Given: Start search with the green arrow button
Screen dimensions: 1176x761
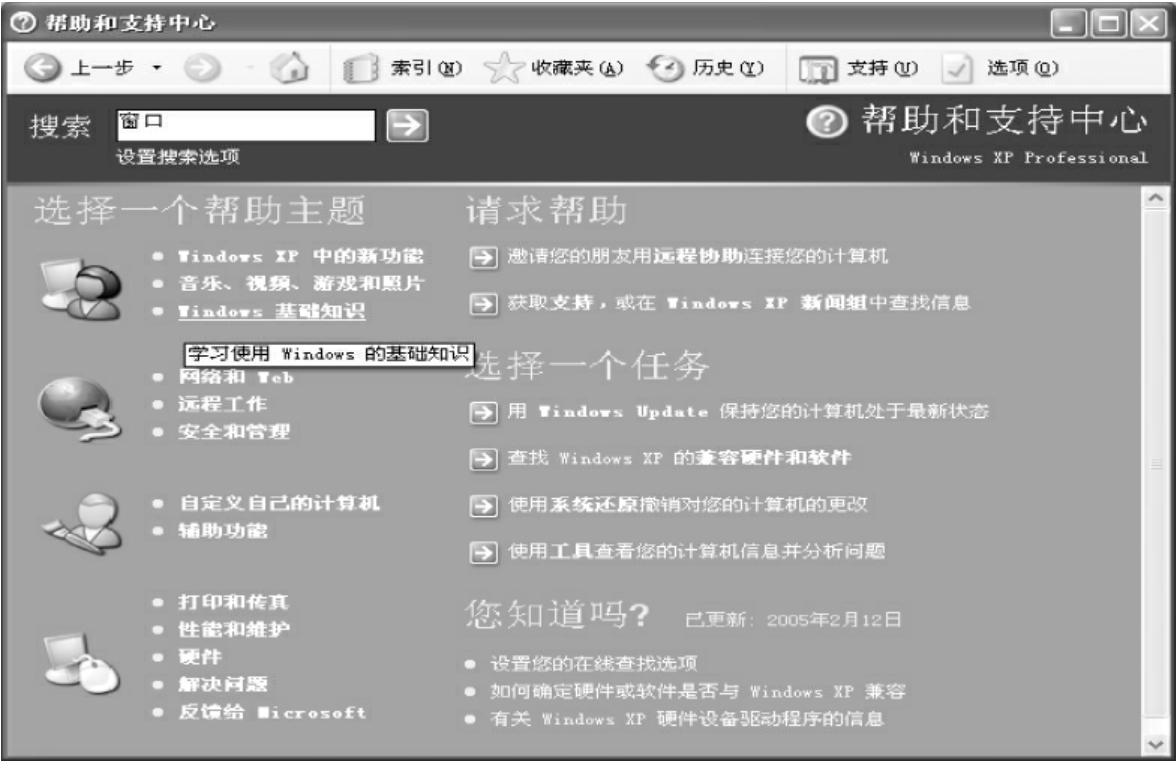Looking at the screenshot, I should [407, 125].
